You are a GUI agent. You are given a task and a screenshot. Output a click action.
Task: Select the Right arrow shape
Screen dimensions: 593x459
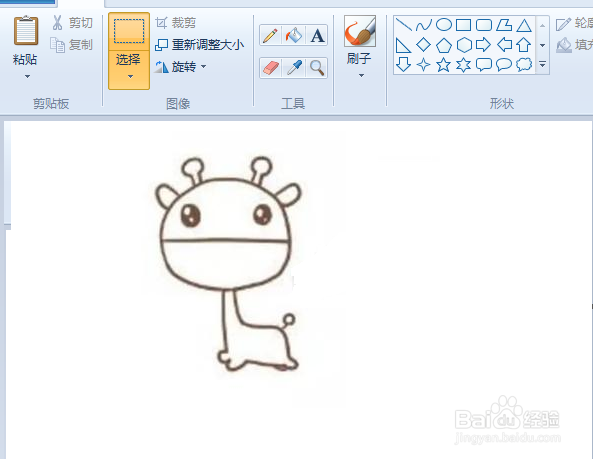[x=484, y=45]
